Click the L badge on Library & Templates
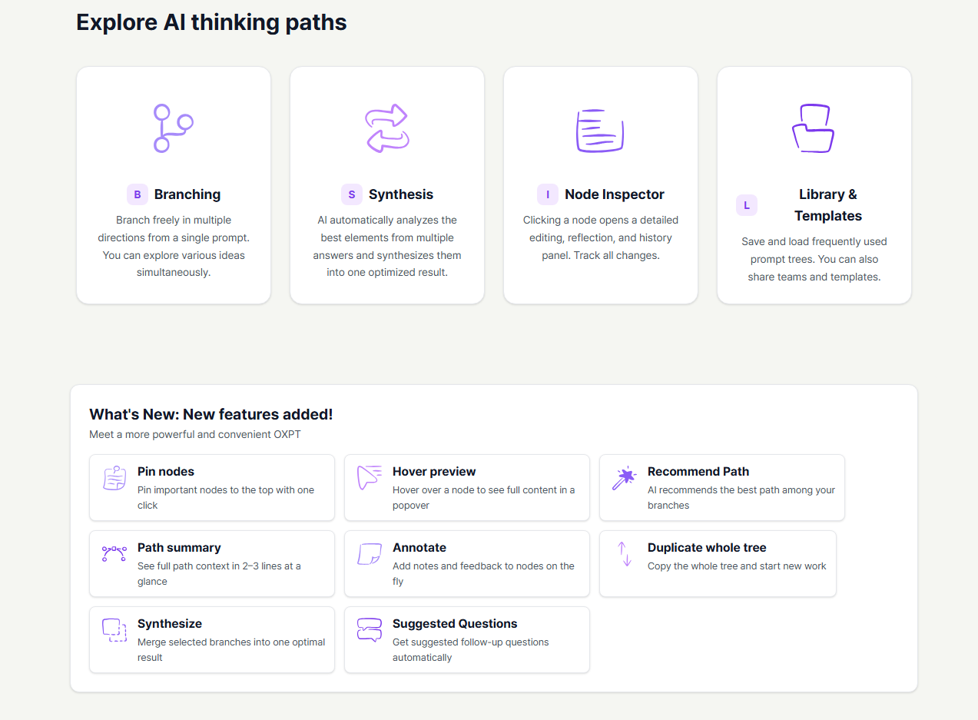 coord(746,204)
